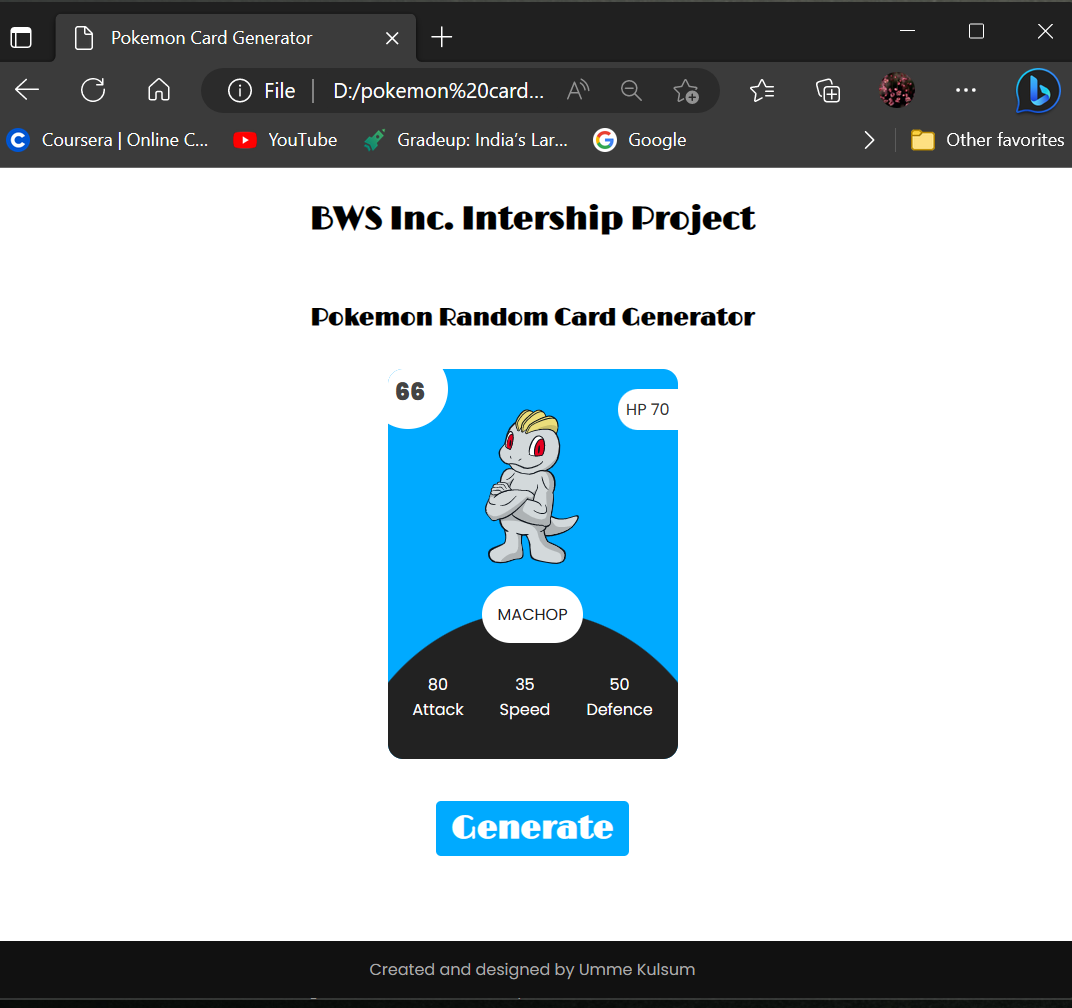The width and height of the screenshot is (1072, 1008).
Task: Click the zoom out magnifier icon
Action: 631,90
